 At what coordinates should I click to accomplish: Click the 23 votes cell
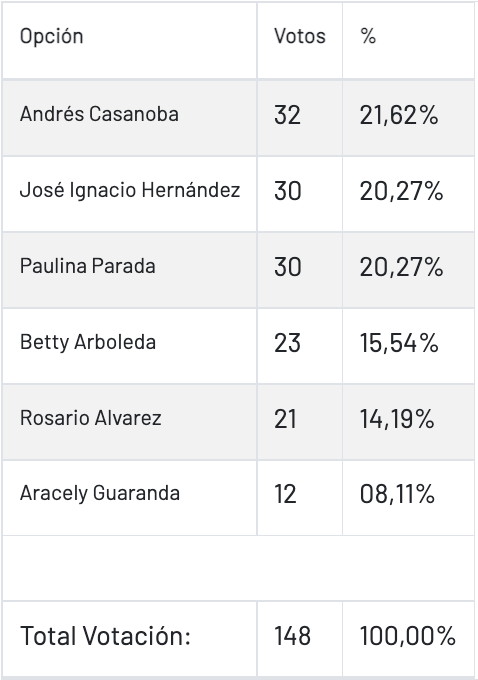(300, 346)
